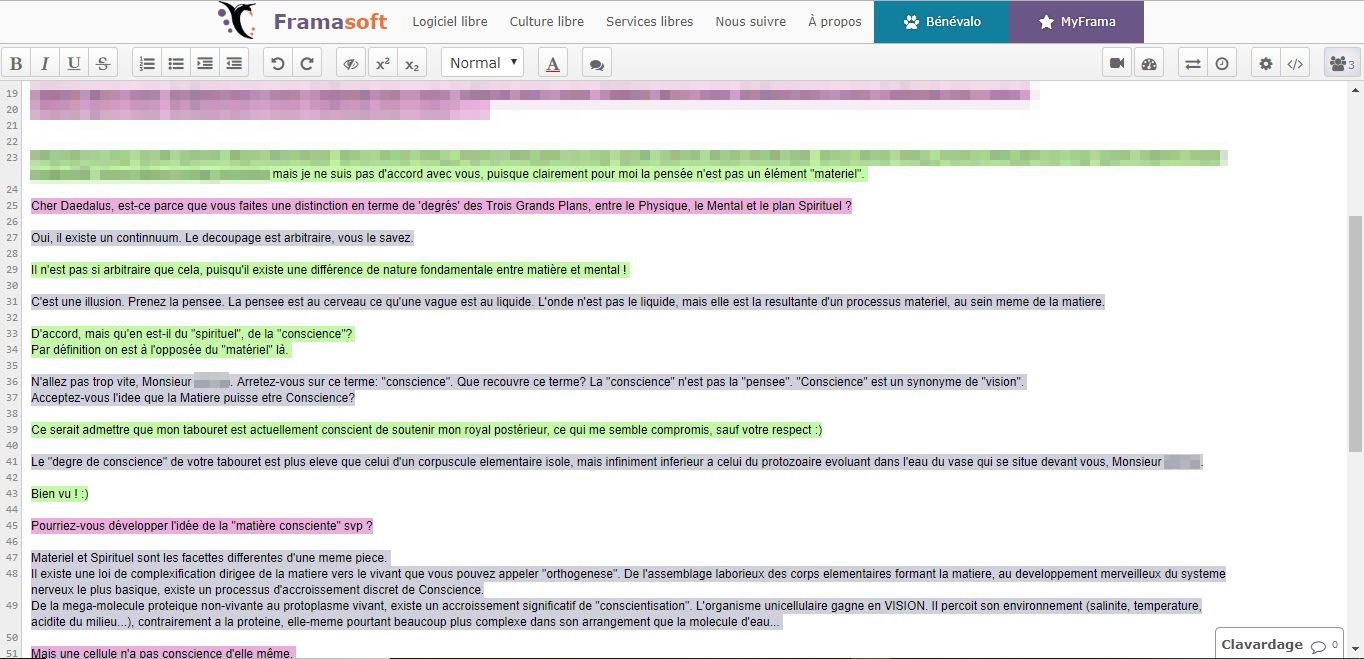Toggle bold formatting
Viewport: 1364px width, 659px height.
[16, 64]
